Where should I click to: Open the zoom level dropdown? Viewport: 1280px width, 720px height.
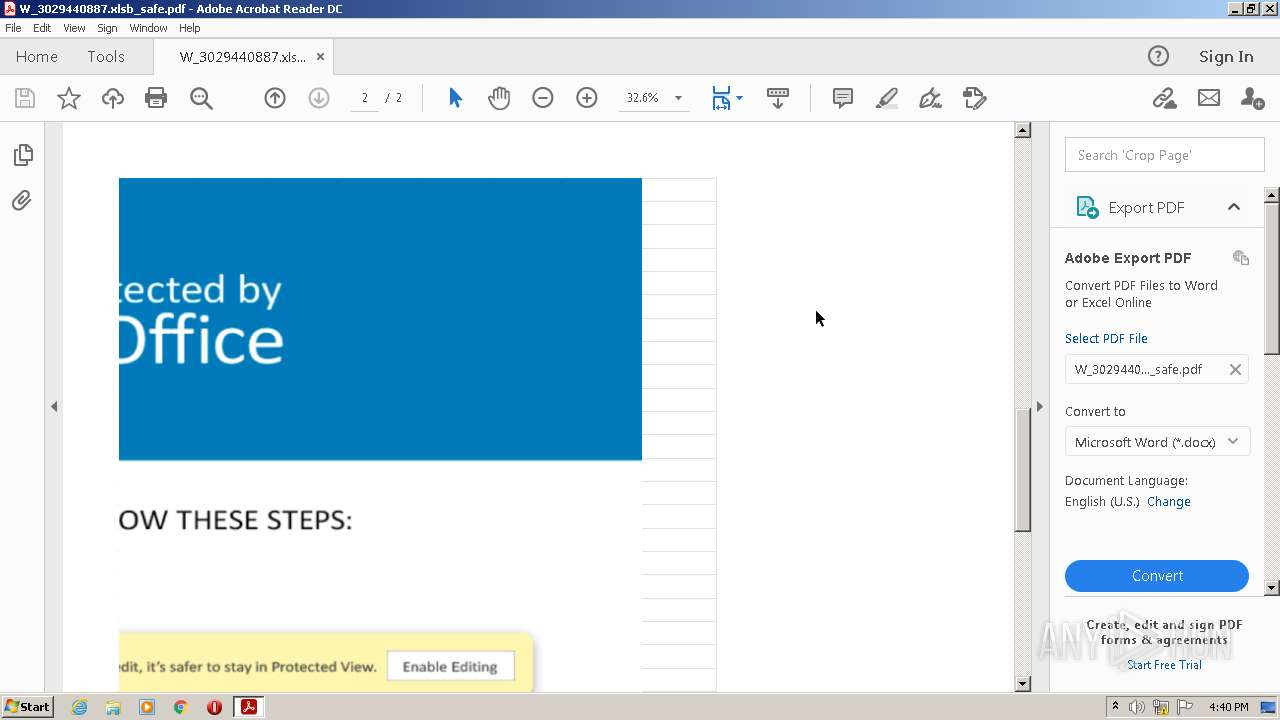[678, 98]
